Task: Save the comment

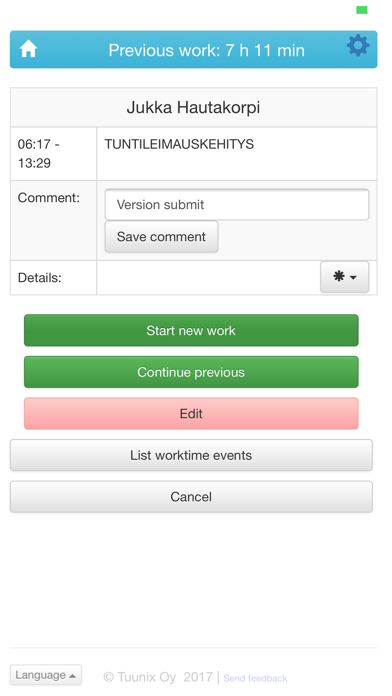Action: [x=161, y=237]
